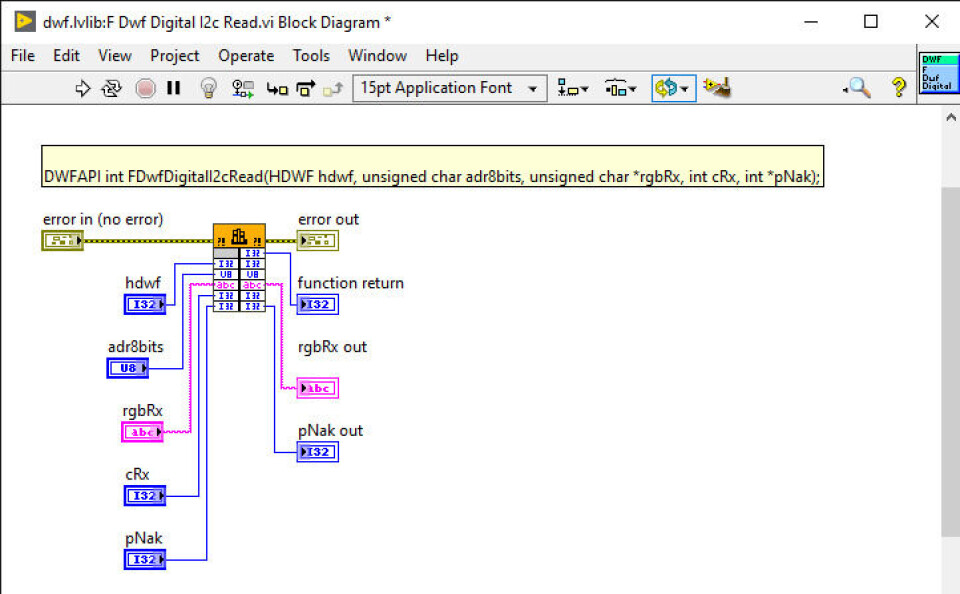
Task: Click the 'cRx' label
Action: pos(137,474)
